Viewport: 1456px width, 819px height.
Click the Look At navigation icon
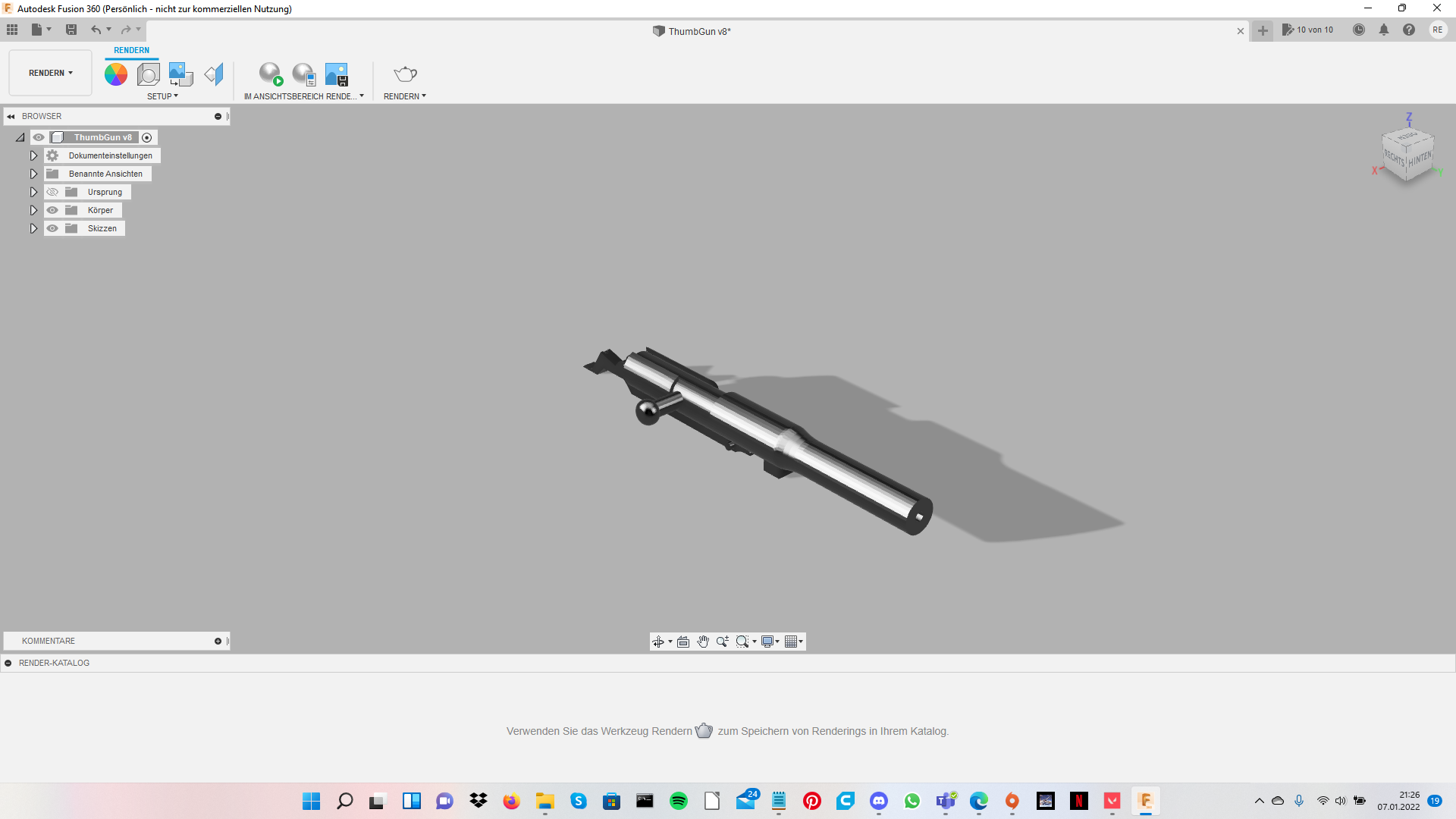[x=683, y=642]
